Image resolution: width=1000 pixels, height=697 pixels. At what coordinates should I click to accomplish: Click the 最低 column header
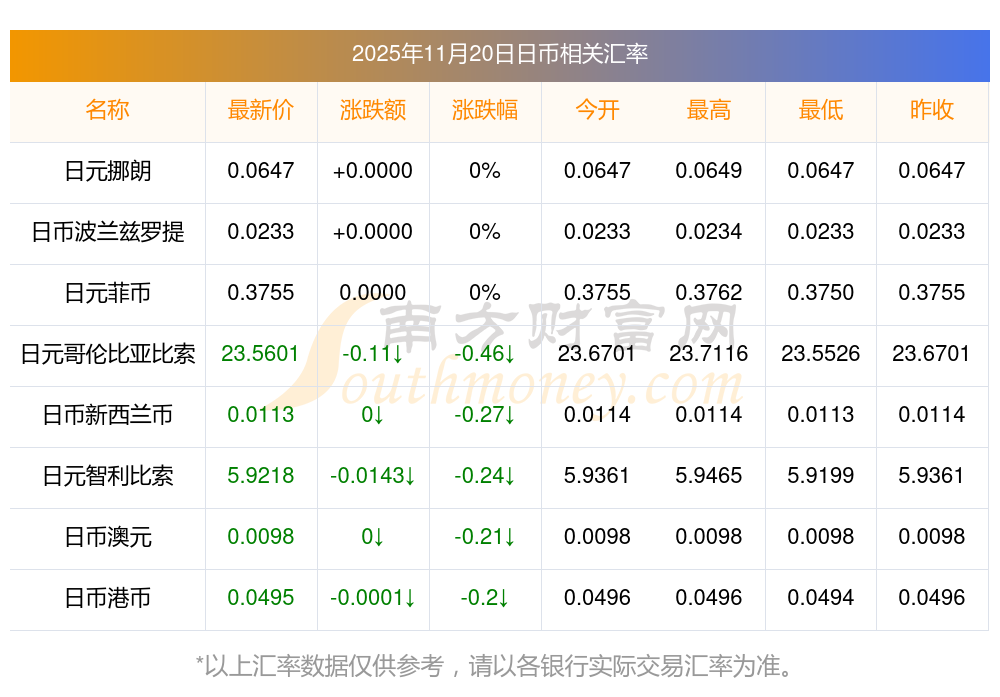coord(821,110)
